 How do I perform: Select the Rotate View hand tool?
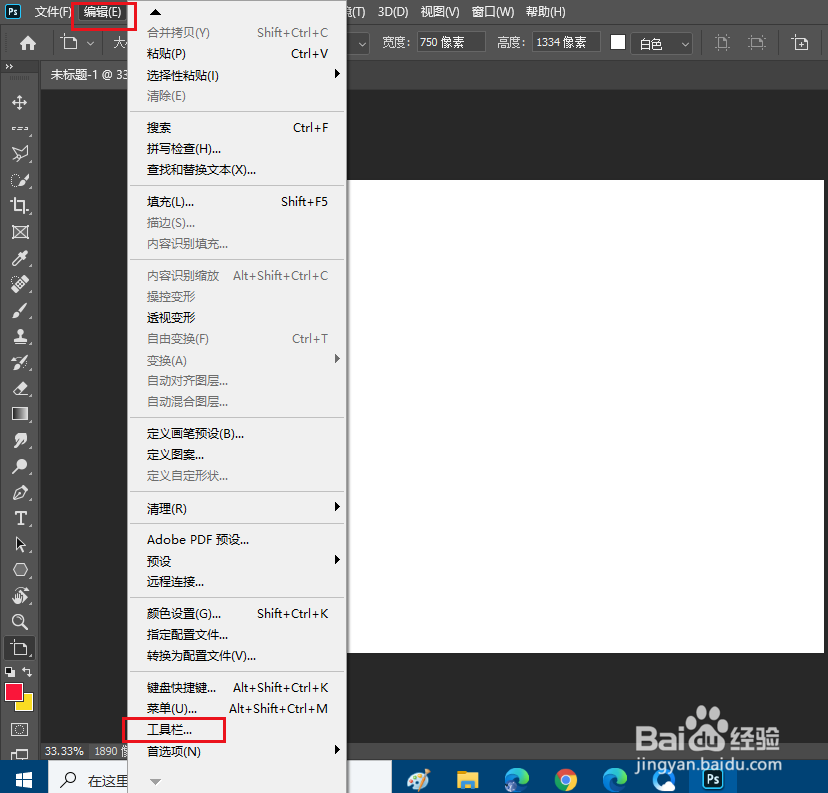point(20,596)
